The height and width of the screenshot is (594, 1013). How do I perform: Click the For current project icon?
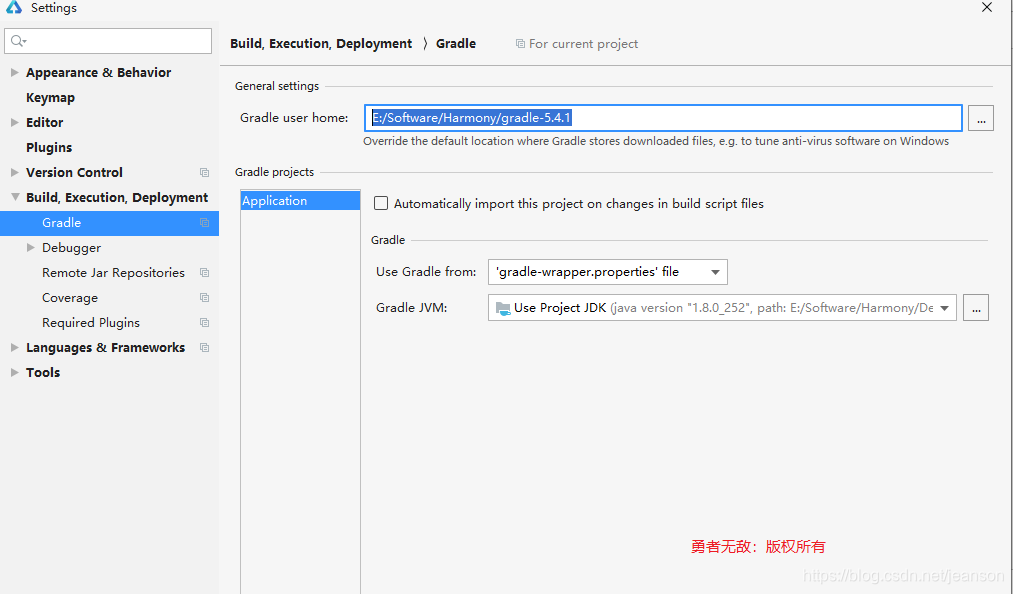pos(520,44)
